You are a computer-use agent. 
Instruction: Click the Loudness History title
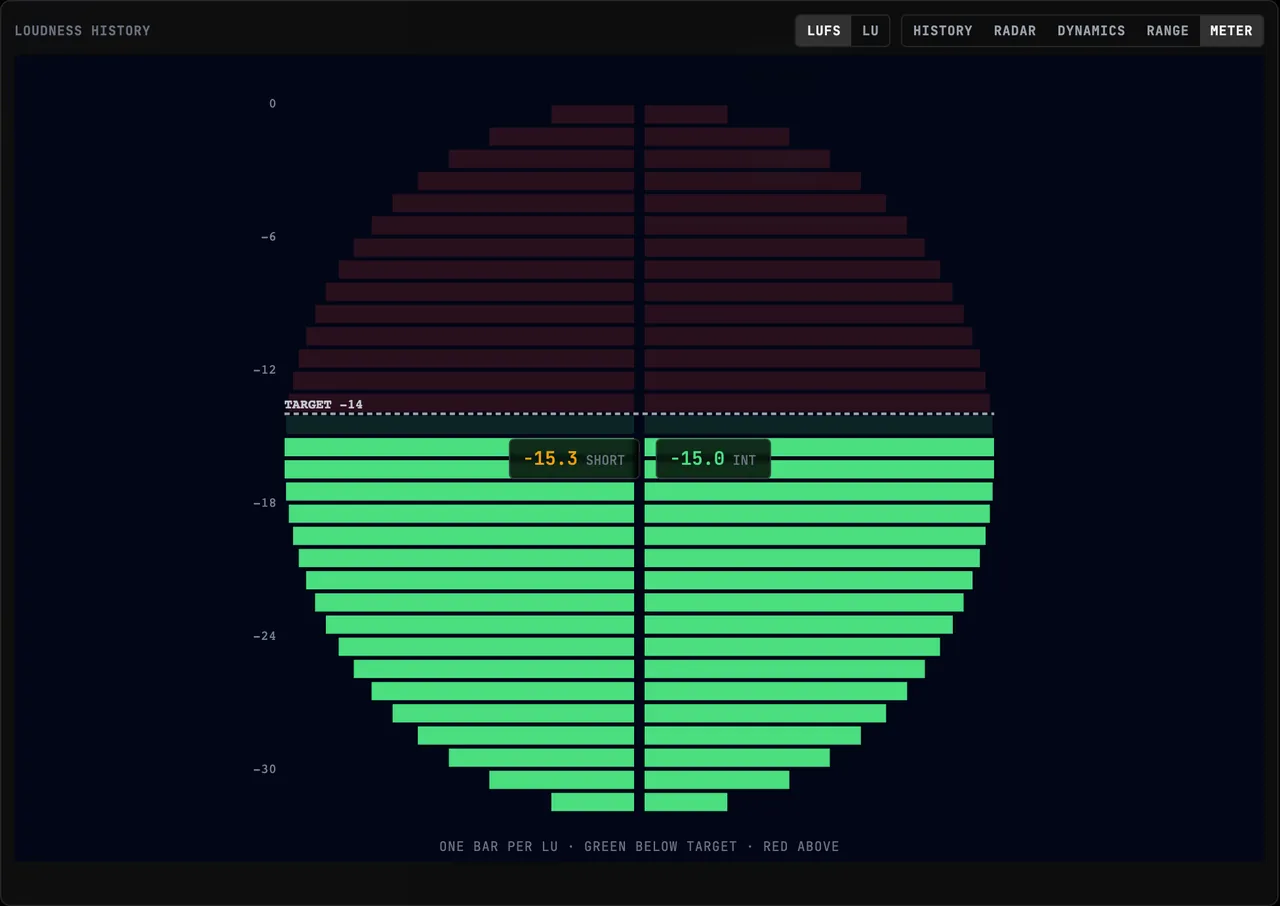click(82, 31)
